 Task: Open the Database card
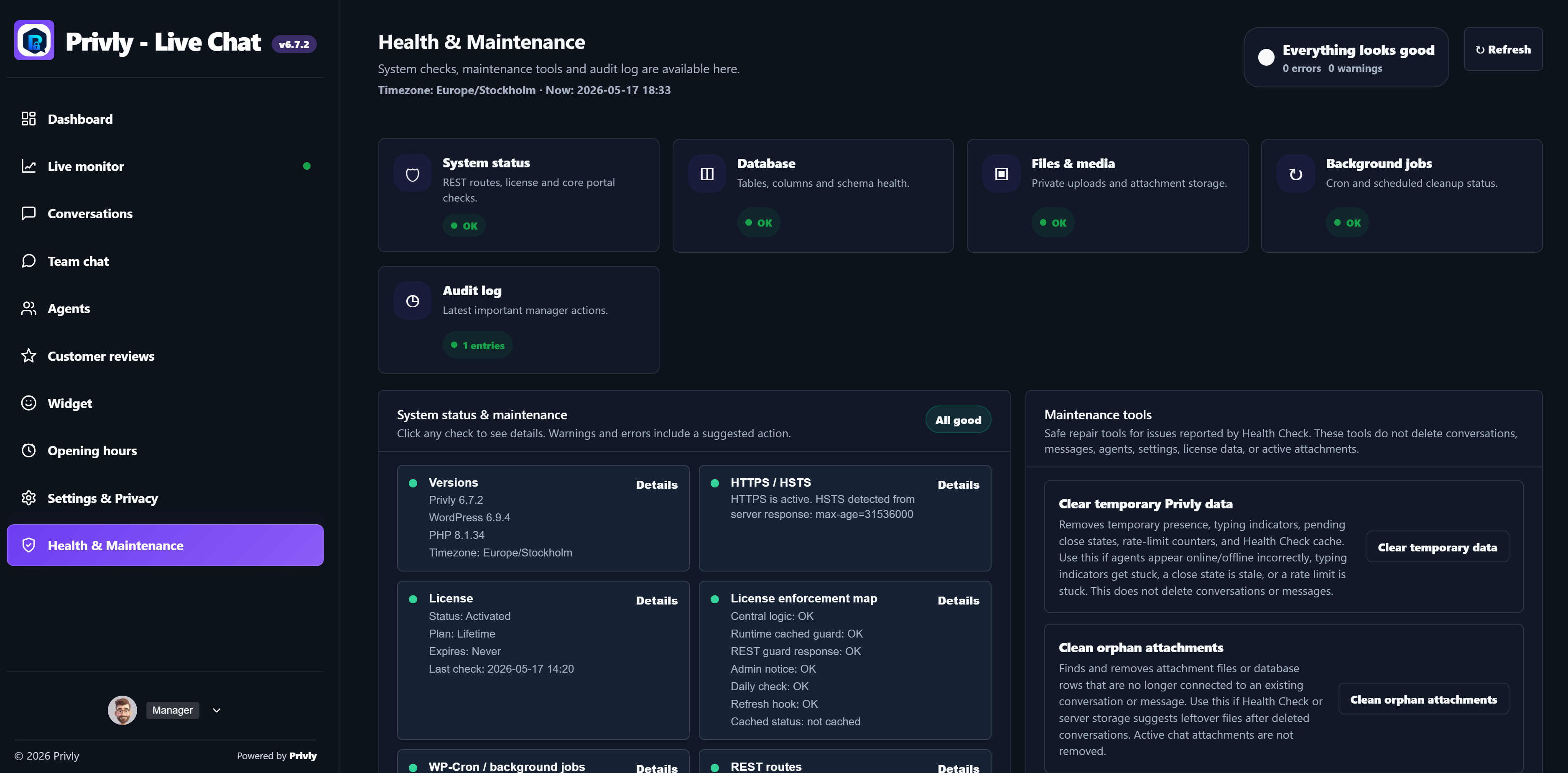pyautogui.click(x=813, y=195)
